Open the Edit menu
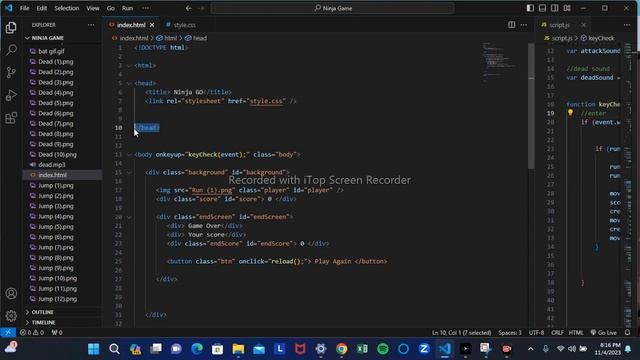The width and height of the screenshot is (640, 360). tap(42, 8)
